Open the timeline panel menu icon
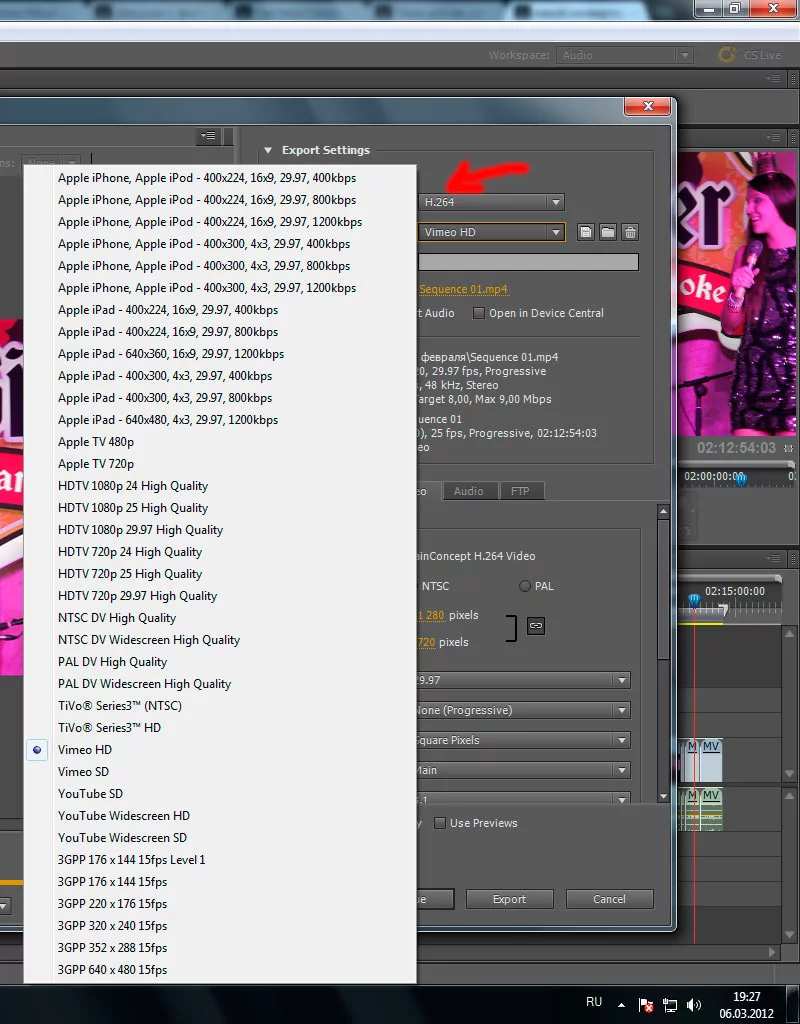Viewport: 800px width, 1024px height. (773, 558)
